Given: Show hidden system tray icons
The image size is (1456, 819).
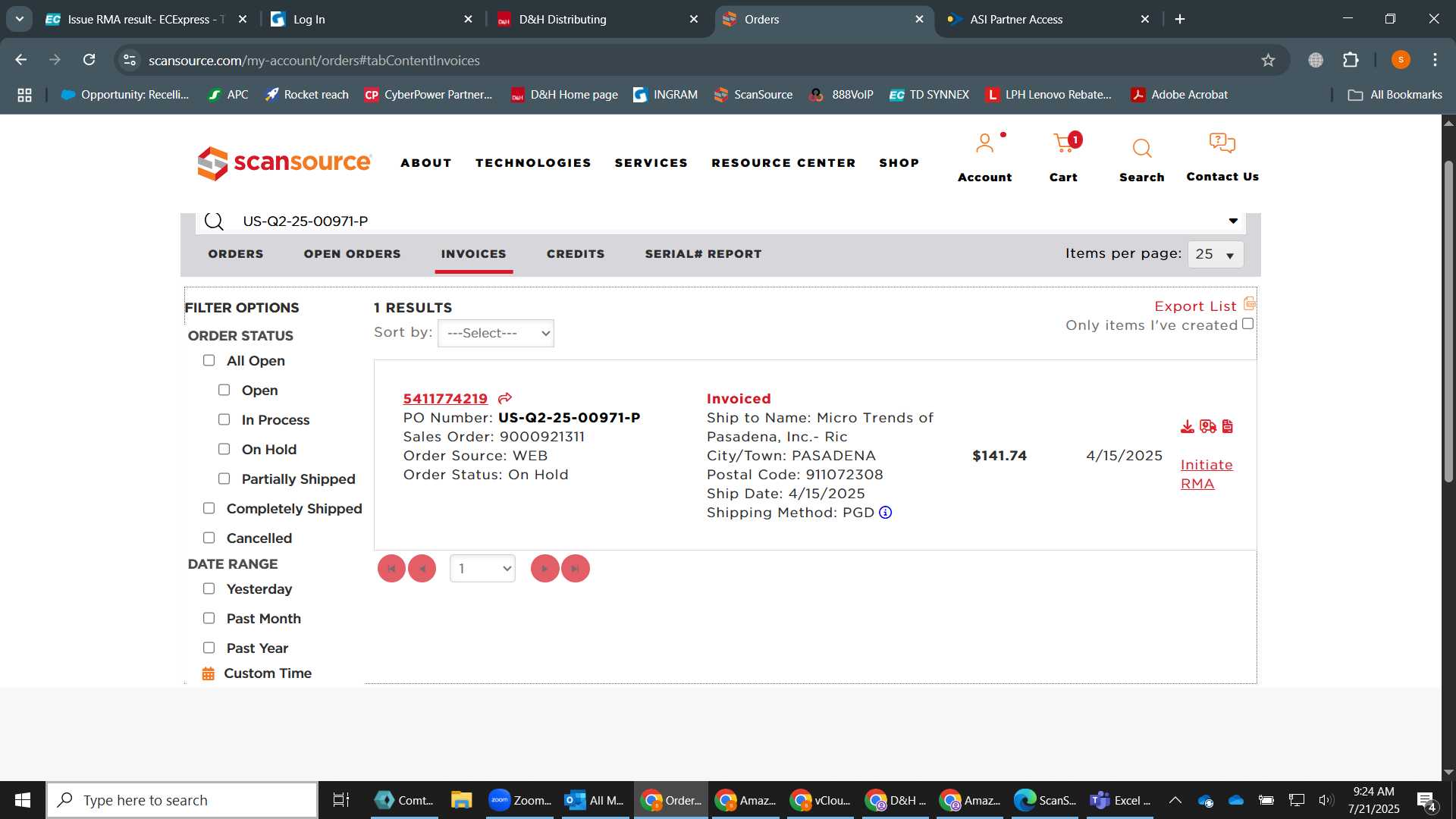Looking at the screenshot, I should coord(1175,800).
